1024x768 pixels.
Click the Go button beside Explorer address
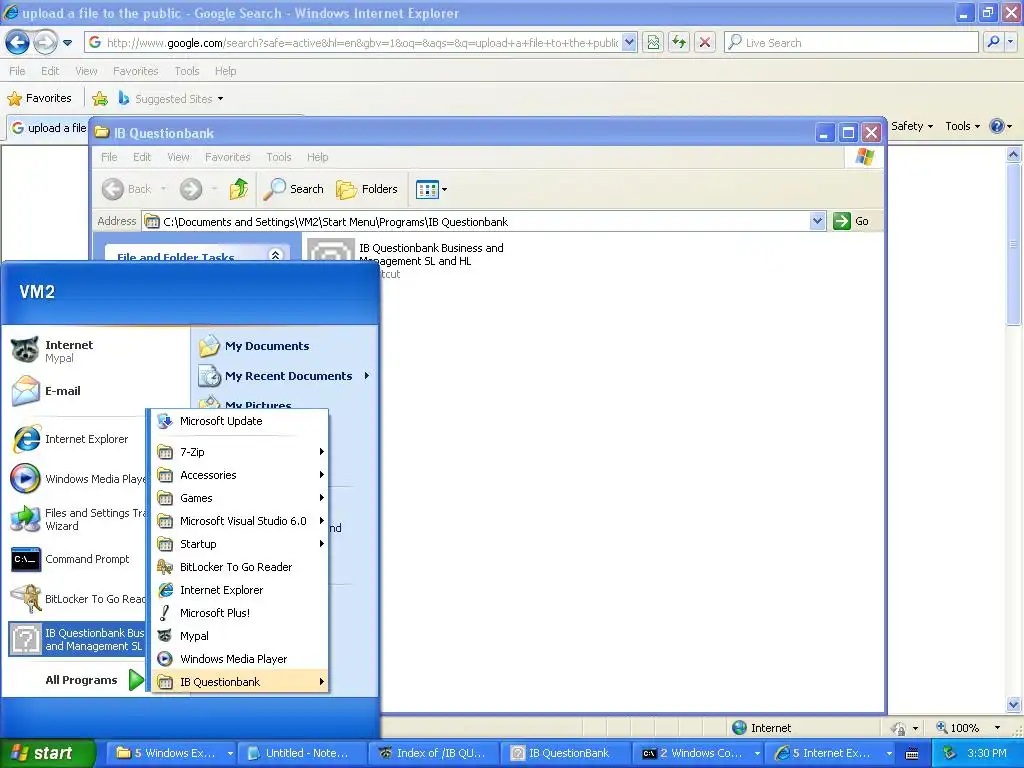[x=851, y=221]
